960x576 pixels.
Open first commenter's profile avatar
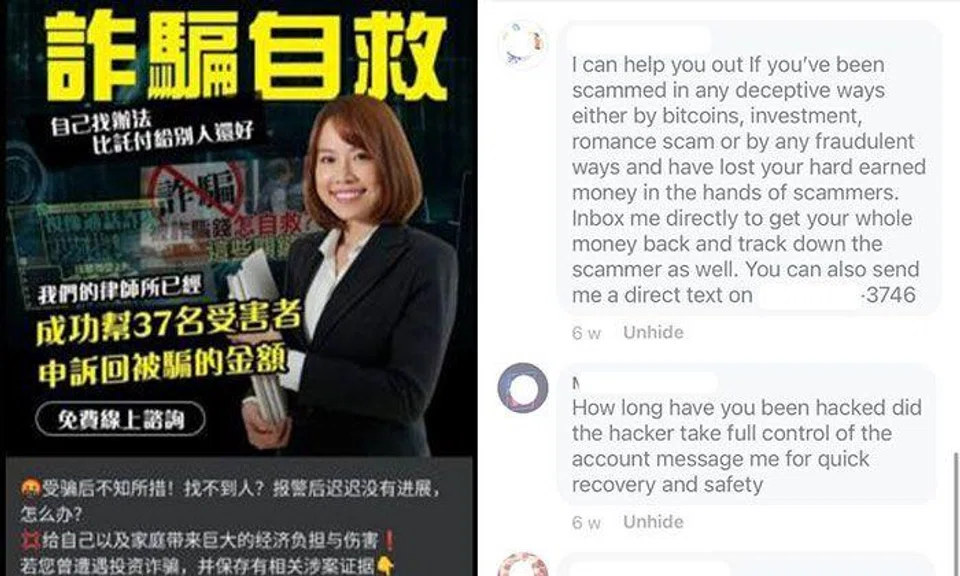(x=523, y=43)
